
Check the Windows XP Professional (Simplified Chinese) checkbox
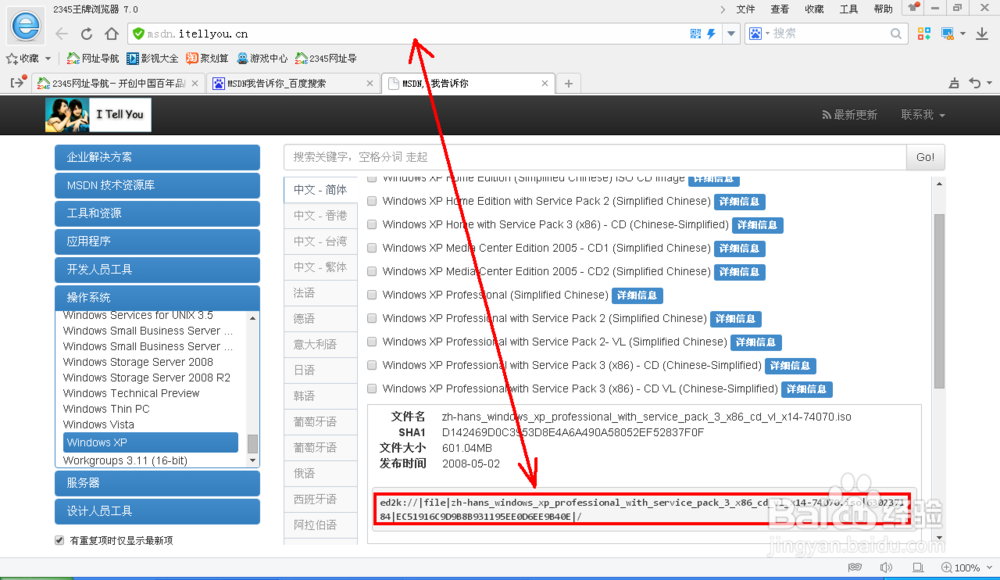click(371, 295)
